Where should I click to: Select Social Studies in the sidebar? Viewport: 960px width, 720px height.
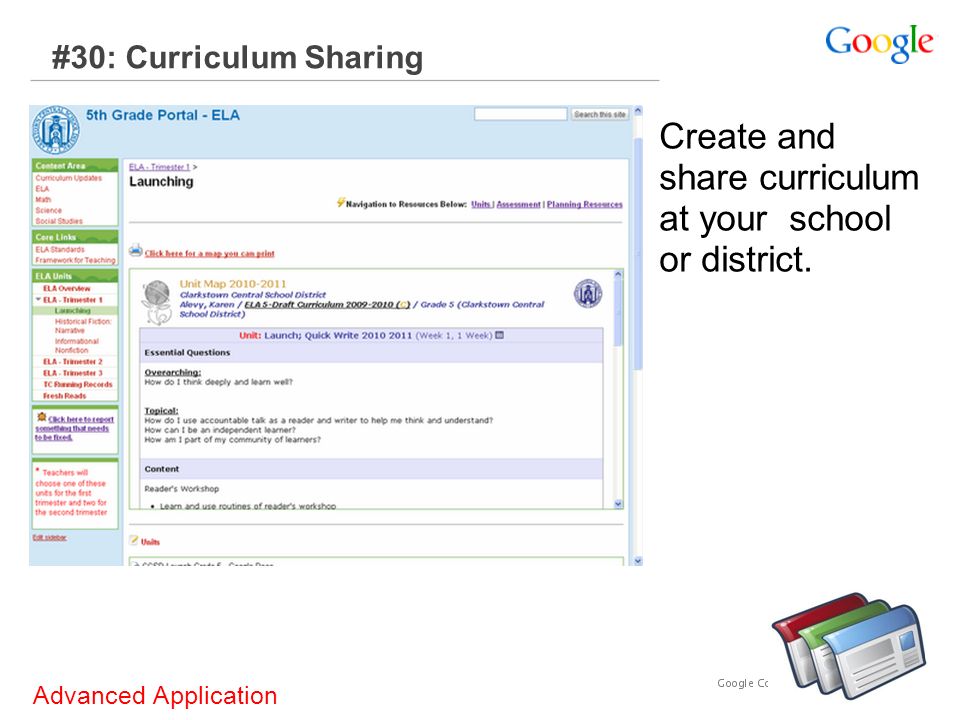click(59, 221)
